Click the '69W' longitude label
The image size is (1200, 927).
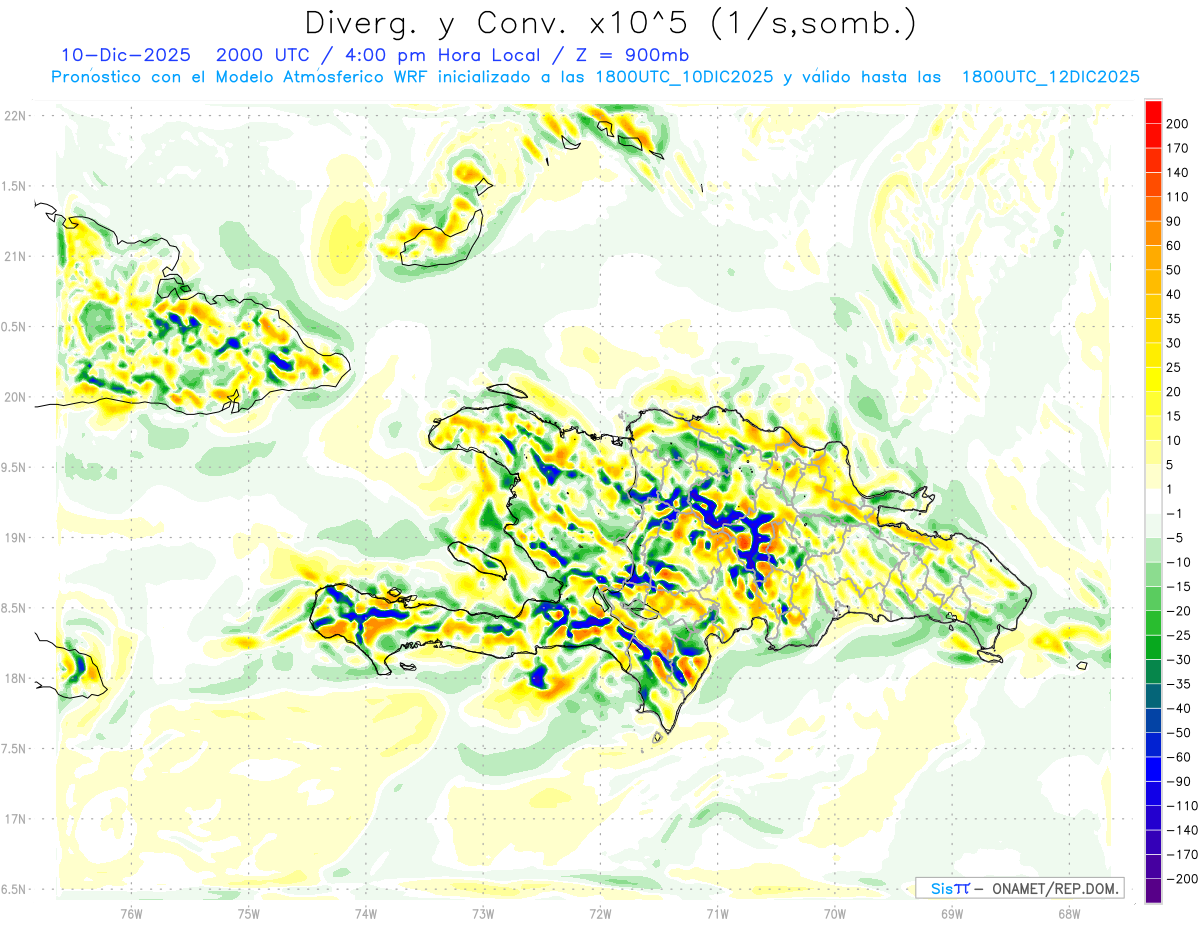point(952,913)
